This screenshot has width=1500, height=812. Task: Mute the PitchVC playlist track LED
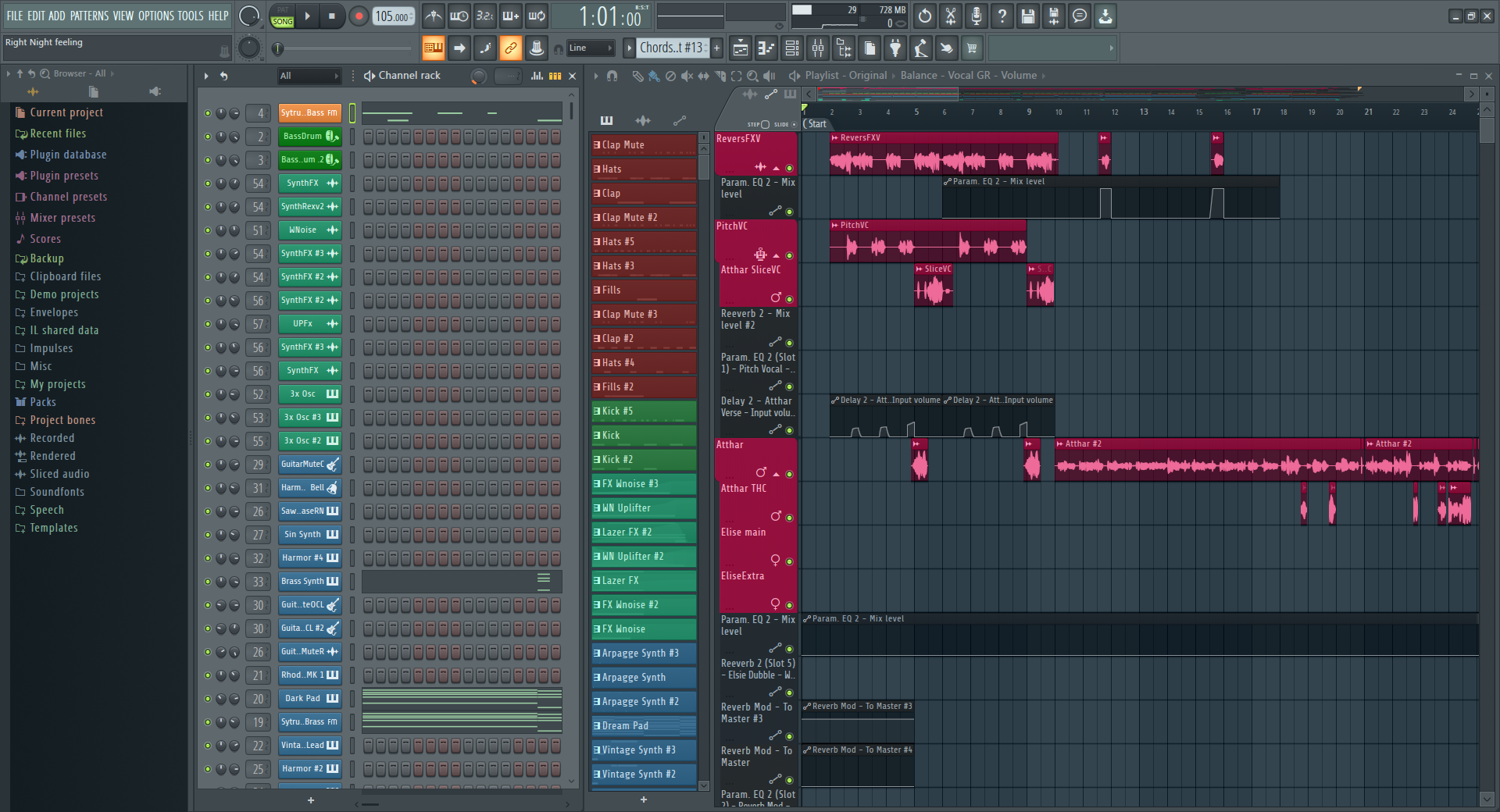coord(789,255)
